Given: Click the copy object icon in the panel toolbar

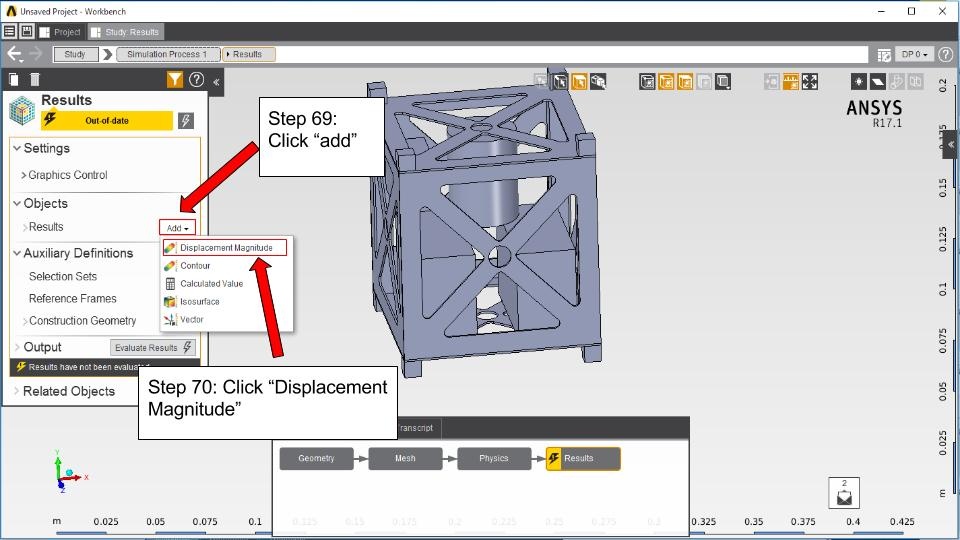Looking at the screenshot, I should tap(14, 80).
